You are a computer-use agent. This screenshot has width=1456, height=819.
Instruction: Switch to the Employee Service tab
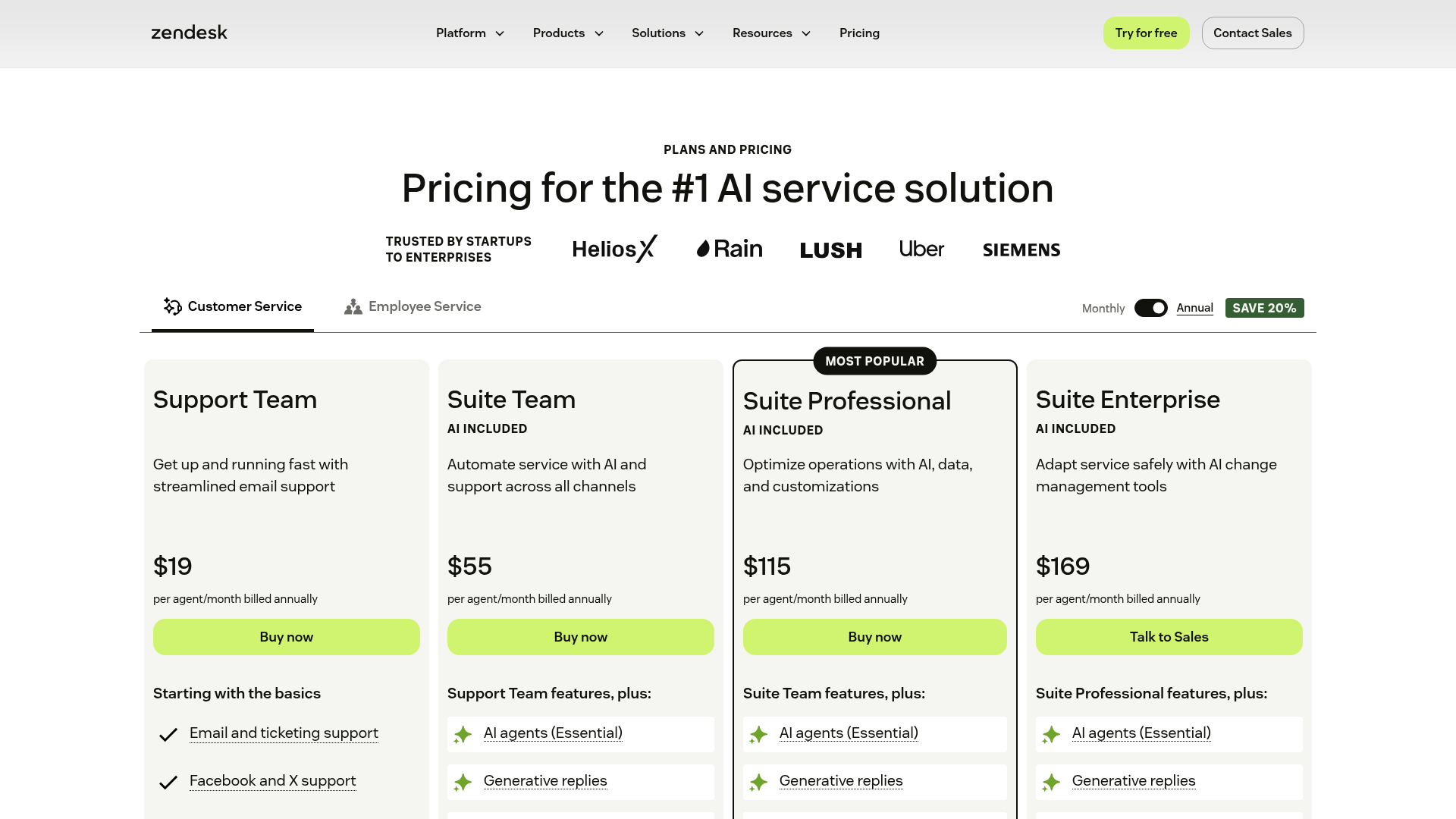413,306
